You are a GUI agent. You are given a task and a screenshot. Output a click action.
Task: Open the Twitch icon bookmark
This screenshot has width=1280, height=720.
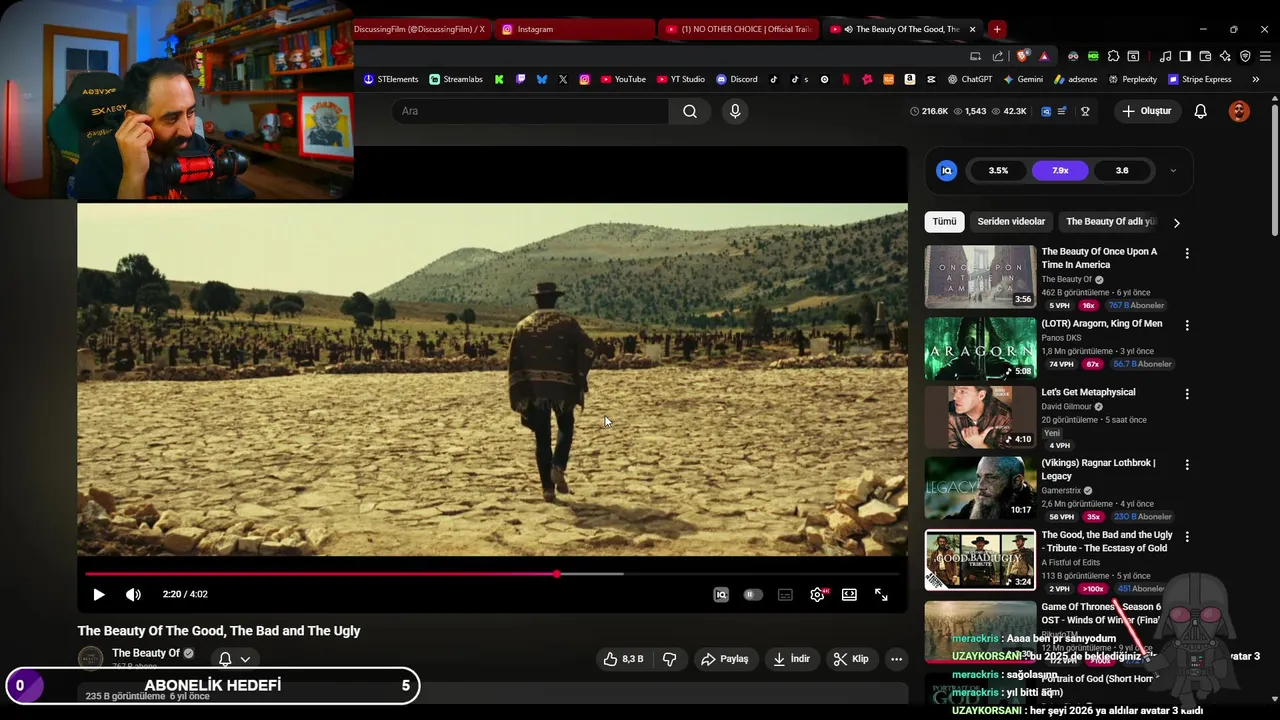click(x=520, y=79)
